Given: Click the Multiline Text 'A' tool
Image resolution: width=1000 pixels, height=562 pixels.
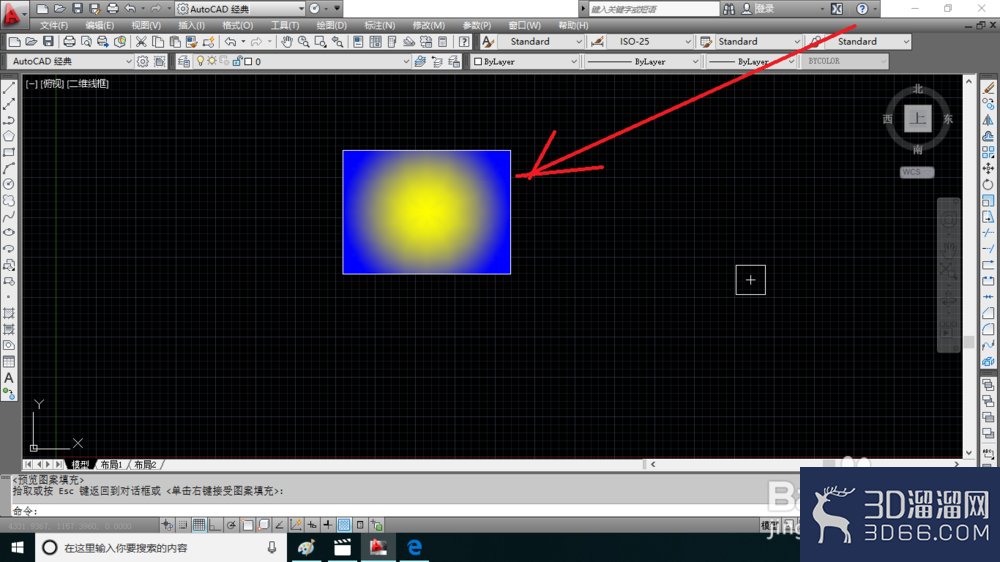Looking at the screenshot, I should click(9, 378).
